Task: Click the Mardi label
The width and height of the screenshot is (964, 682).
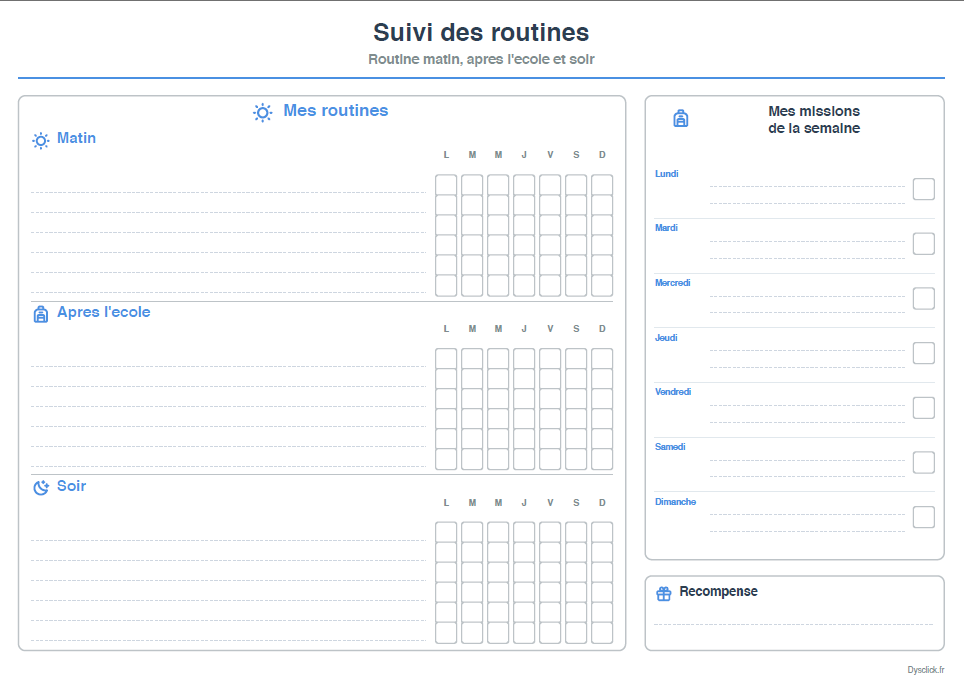Action: (666, 228)
